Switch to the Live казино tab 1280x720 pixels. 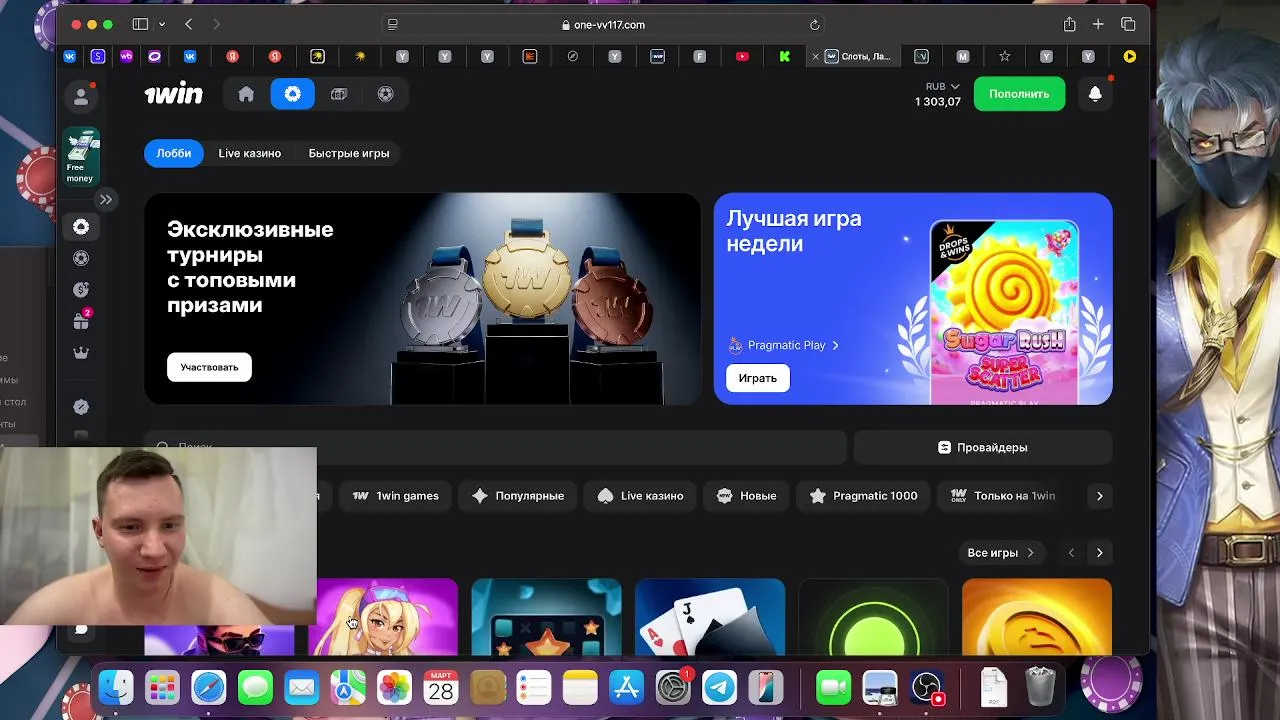point(250,153)
